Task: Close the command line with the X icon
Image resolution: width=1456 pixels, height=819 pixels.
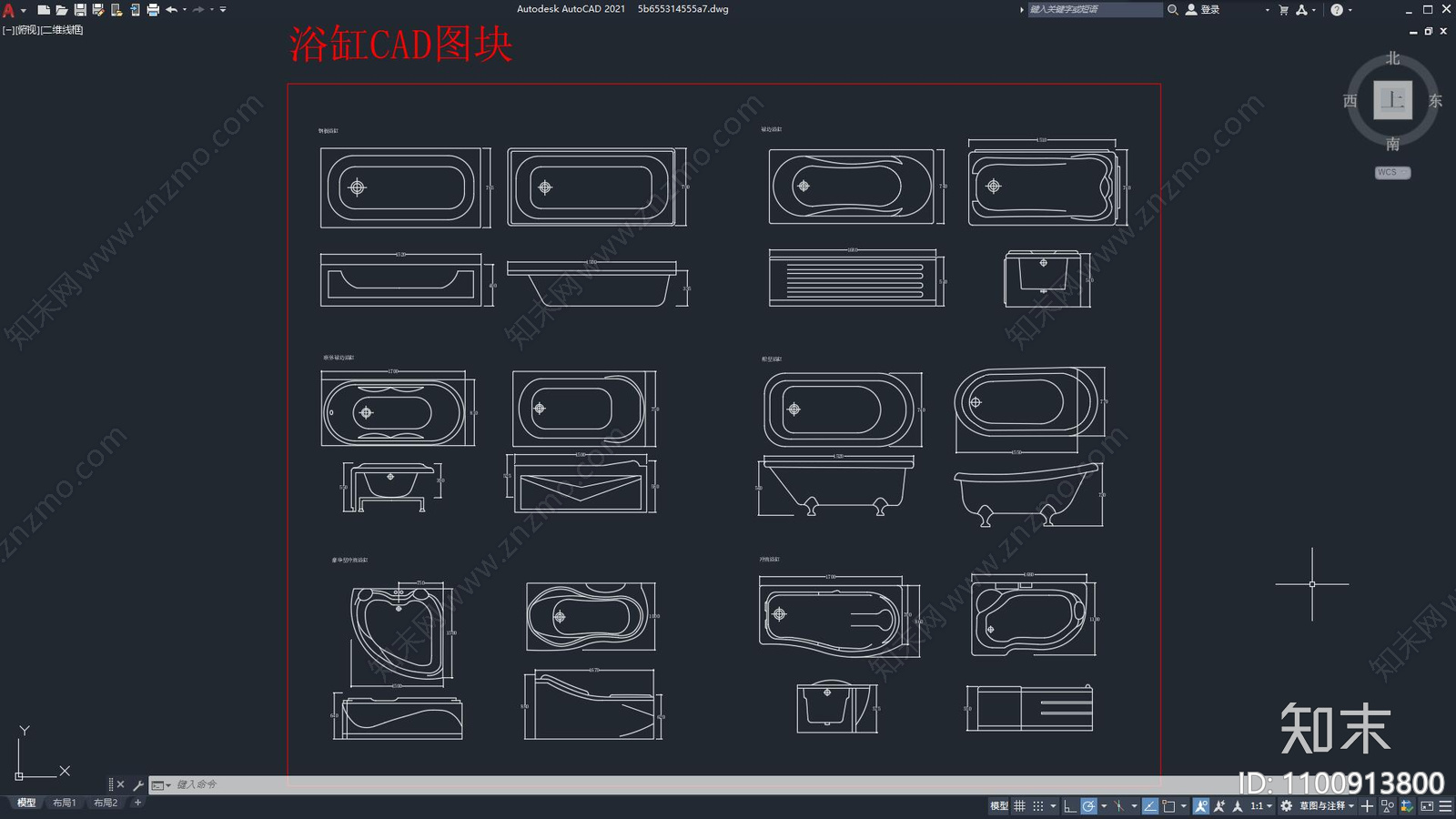Action: pyautogui.click(x=121, y=784)
